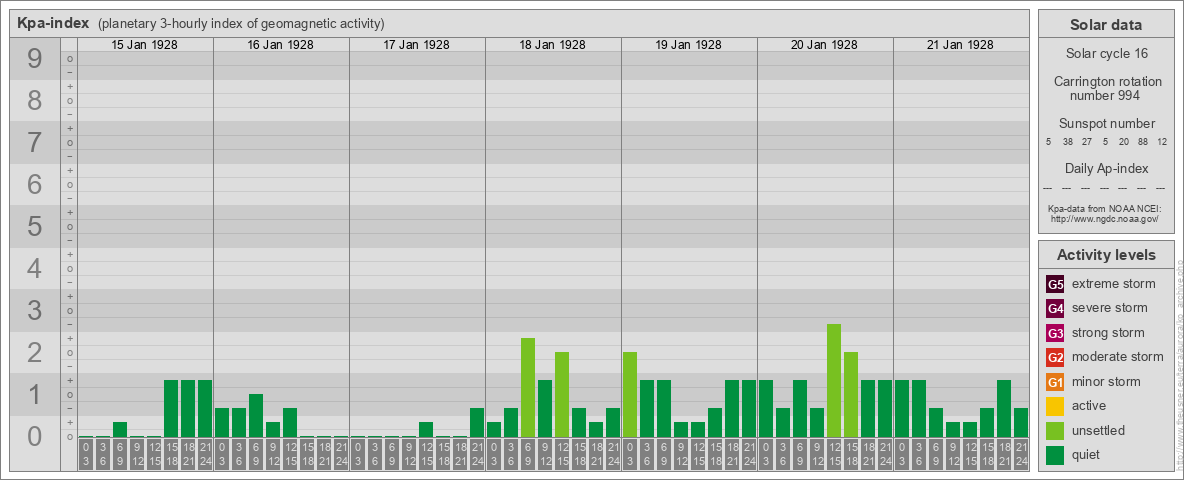Click the 06-09 quiet bar on 16 Jan
The width and height of the screenshot is (1184, 480).
[256, 416]
